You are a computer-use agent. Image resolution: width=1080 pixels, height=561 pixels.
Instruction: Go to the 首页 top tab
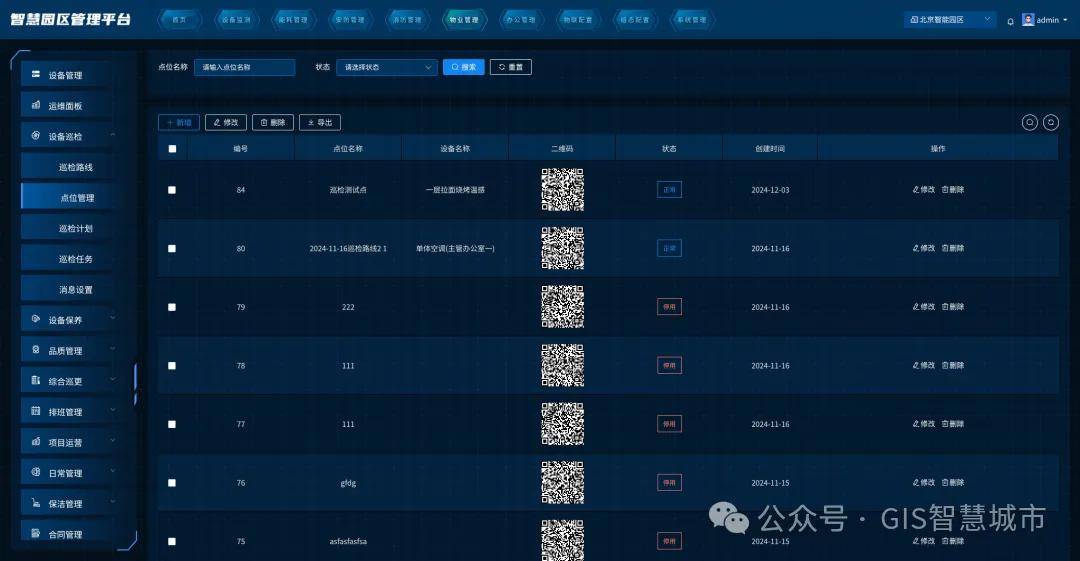click(x=179, y=20)
